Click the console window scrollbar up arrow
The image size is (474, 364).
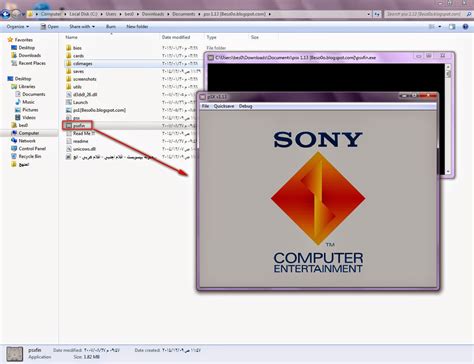tap(448, 67)
